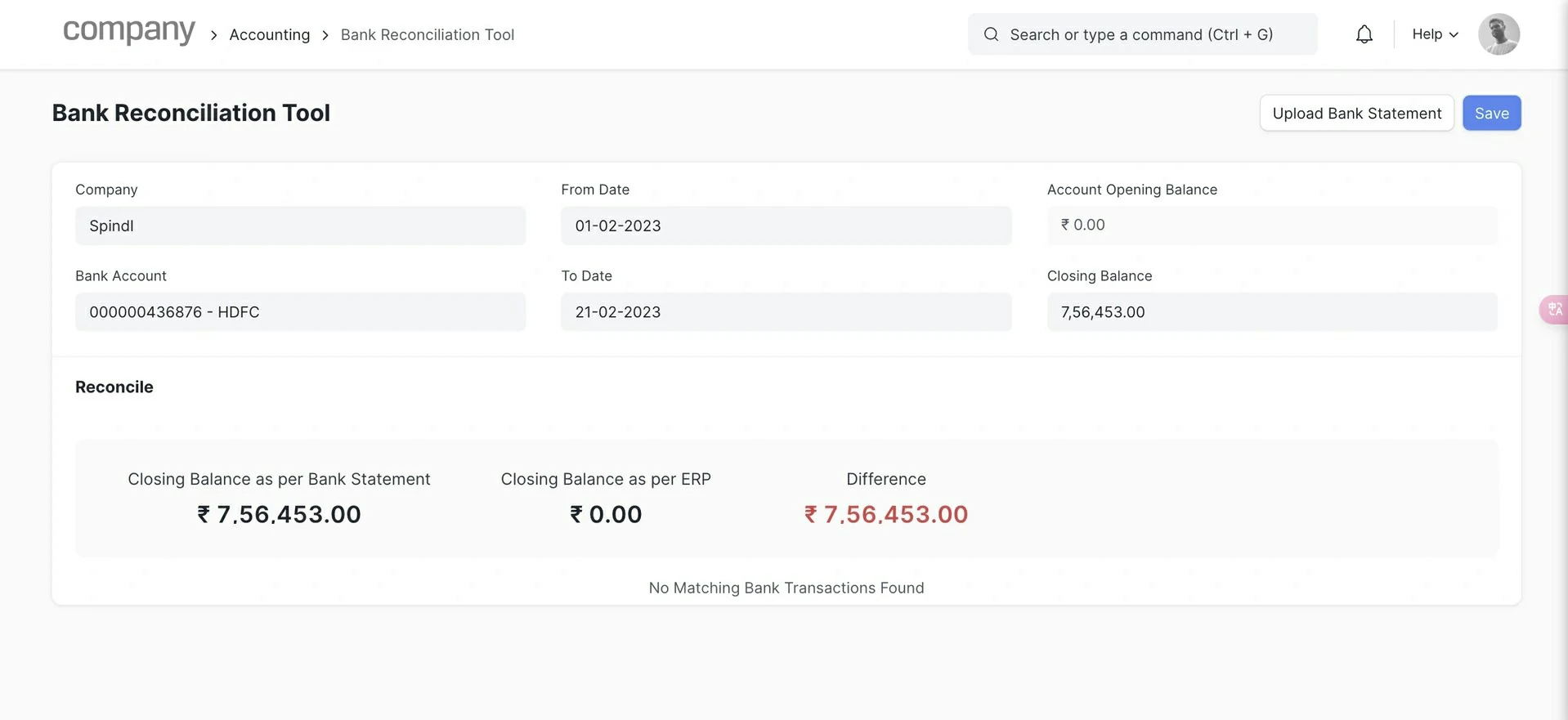The image size is (1568, 720).
Task: Click the Bank Reconciliation Tool breadcrumb
Action: point(427,35)
